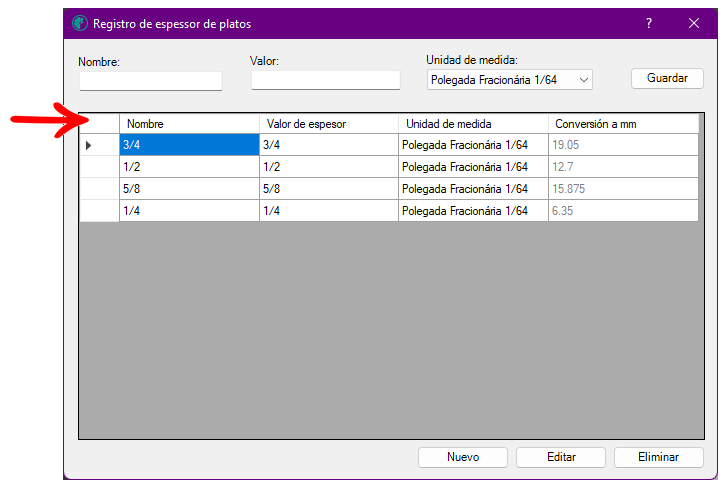Select the 1/2 cell in Valor de espesor column
Viewport: 726px width, 487px height.
click(329, 167)
